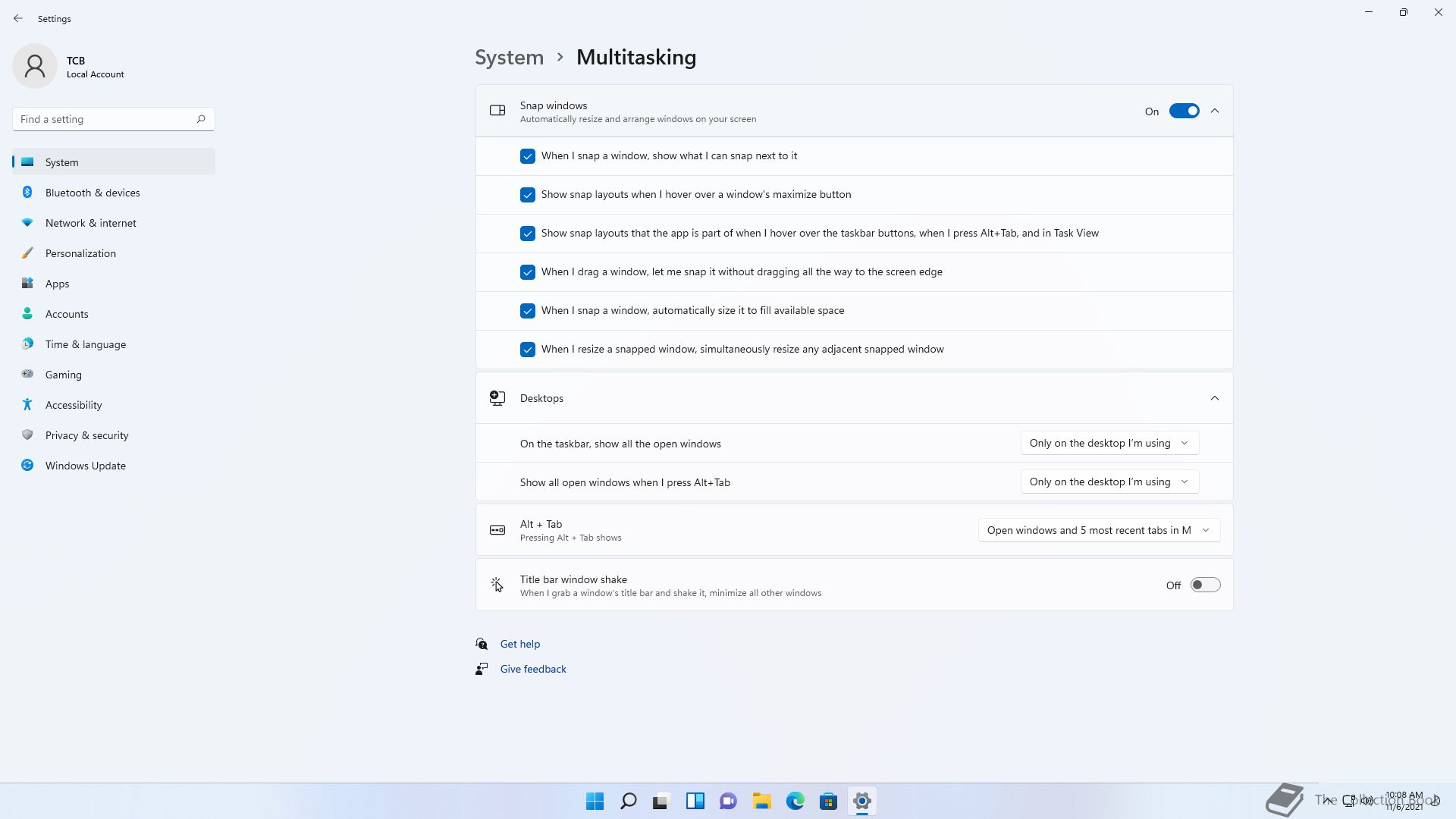Click the back arrow in Settings

point(18,18)
